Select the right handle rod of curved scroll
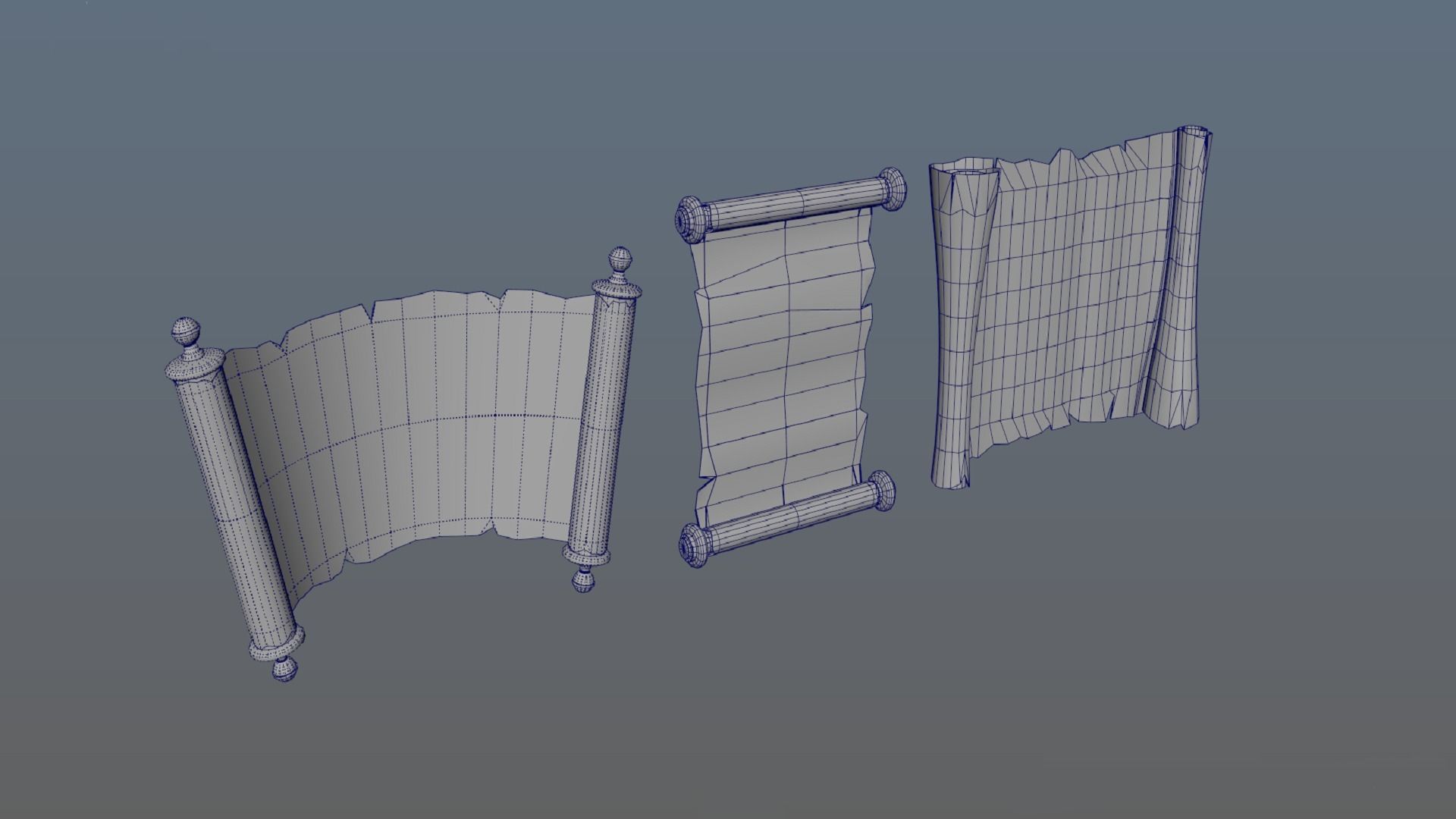This screenshot has height=819, width=1456. point(602,419)
